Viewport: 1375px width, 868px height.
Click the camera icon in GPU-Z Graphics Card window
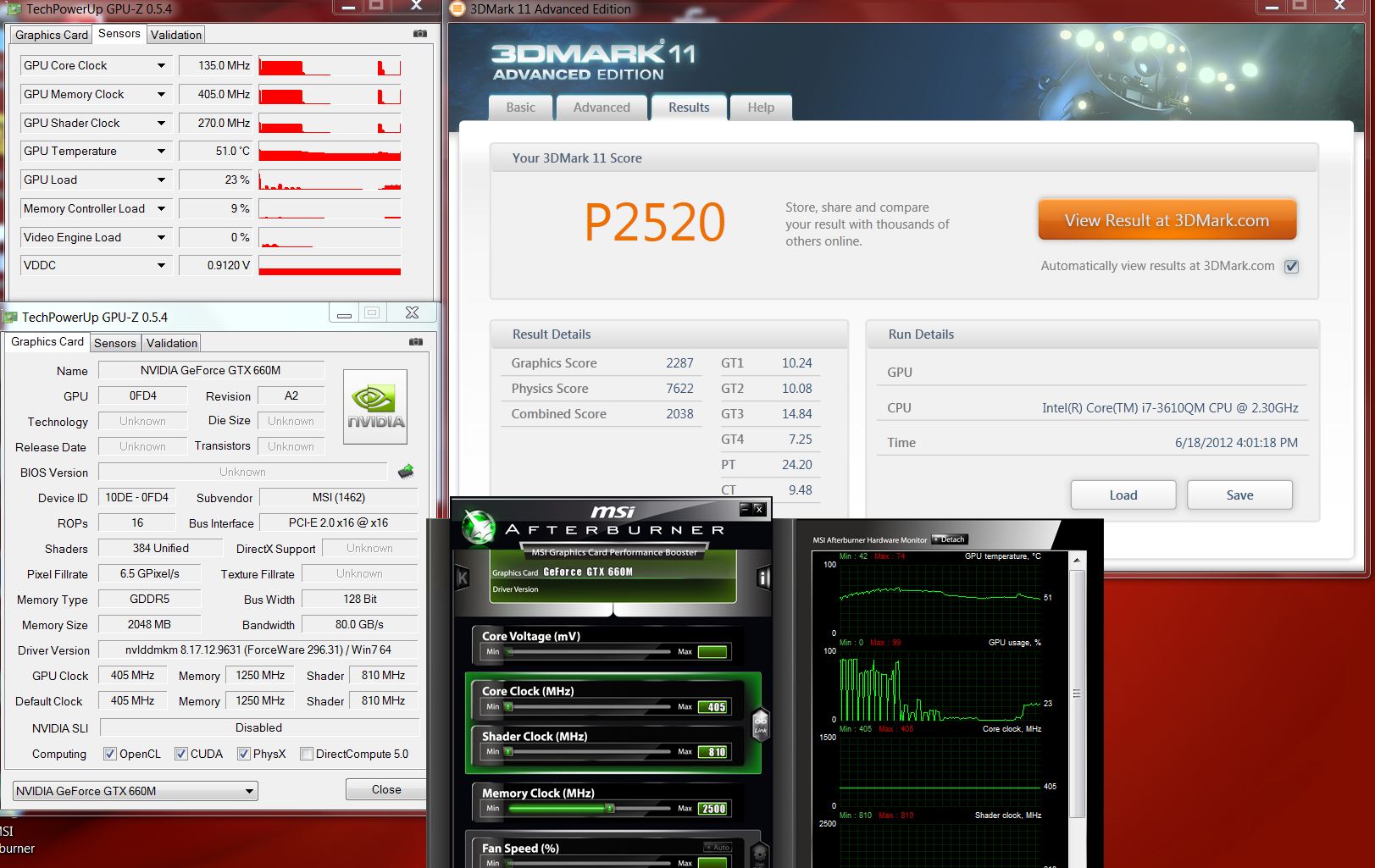416,342
